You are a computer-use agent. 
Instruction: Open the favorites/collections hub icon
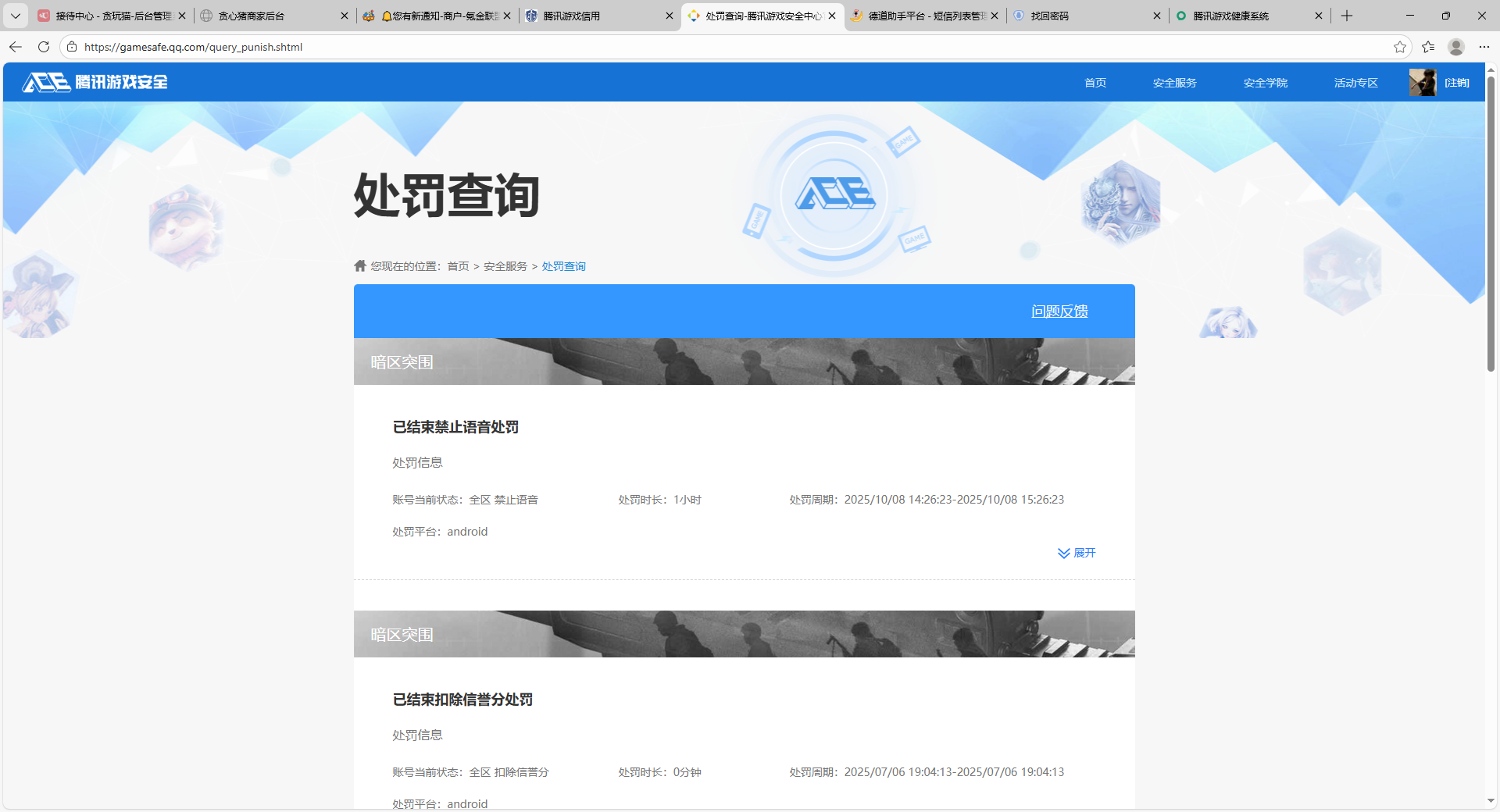coord(1429,47)
